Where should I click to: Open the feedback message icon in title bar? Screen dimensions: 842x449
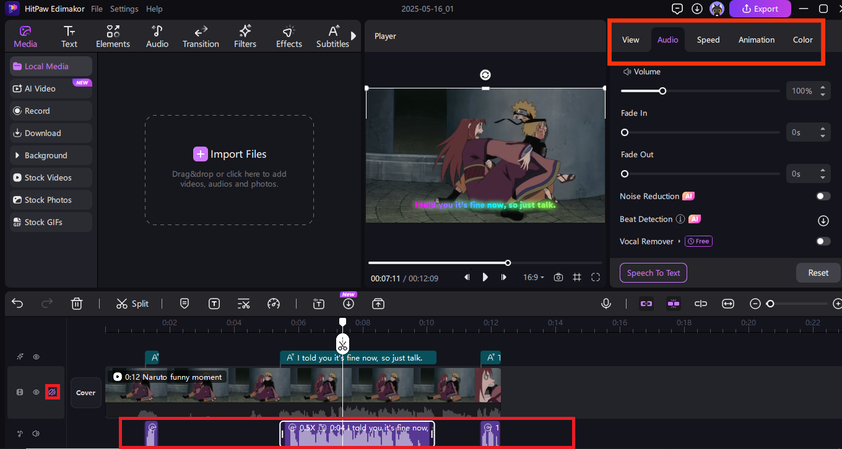point(677,9)
